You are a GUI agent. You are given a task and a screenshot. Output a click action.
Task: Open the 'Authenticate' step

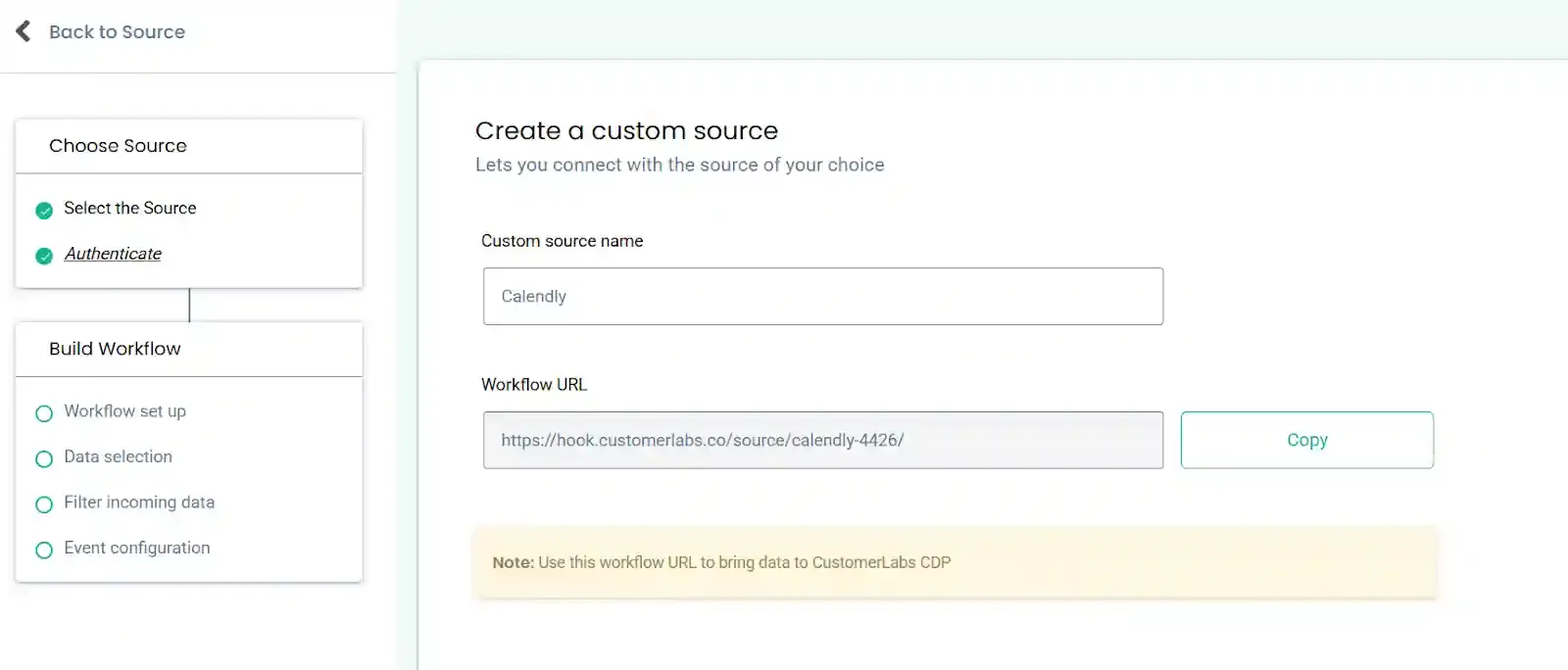pos(113,254)
